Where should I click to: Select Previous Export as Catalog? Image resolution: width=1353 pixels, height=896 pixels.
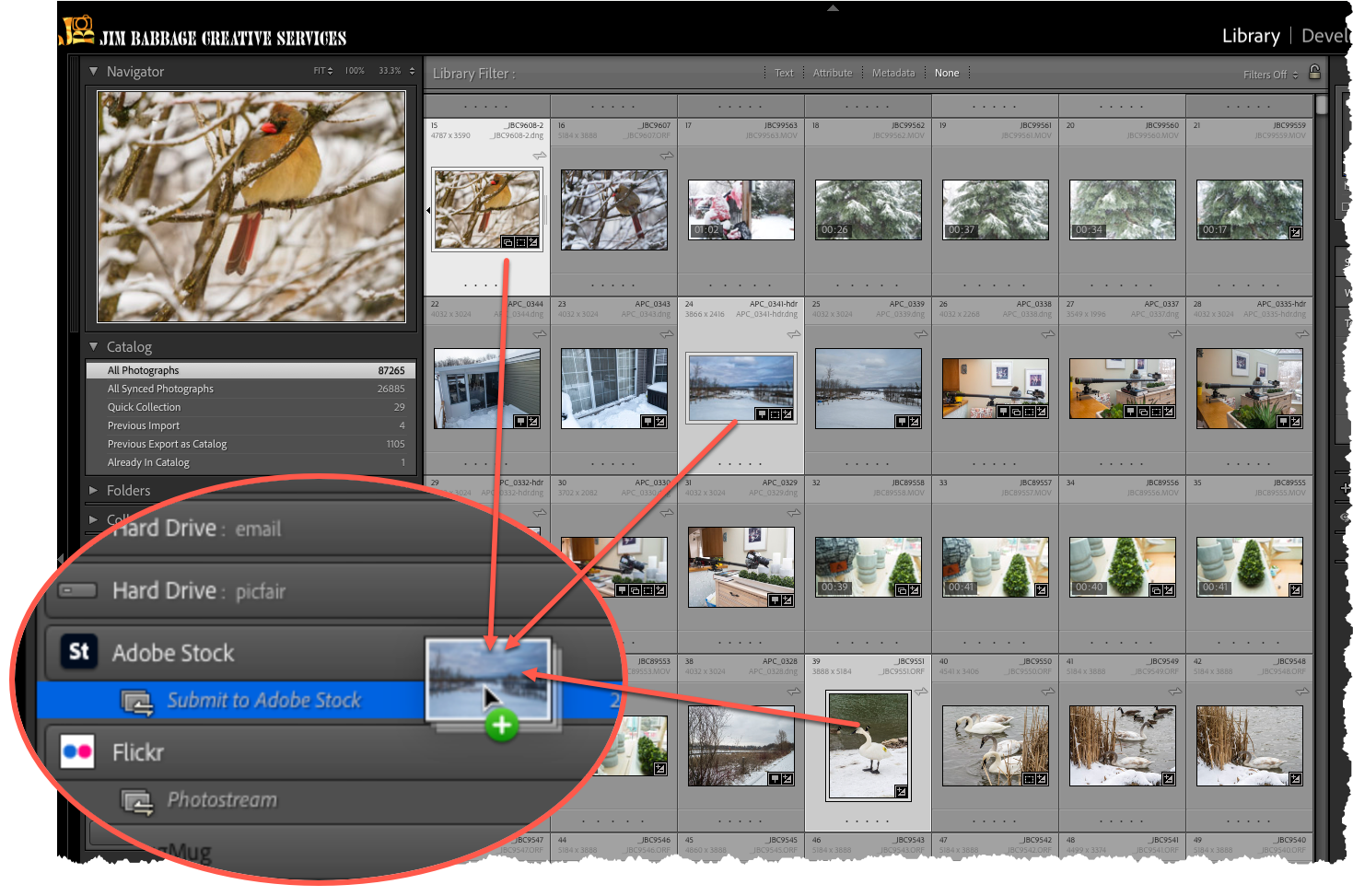[251, 444]
